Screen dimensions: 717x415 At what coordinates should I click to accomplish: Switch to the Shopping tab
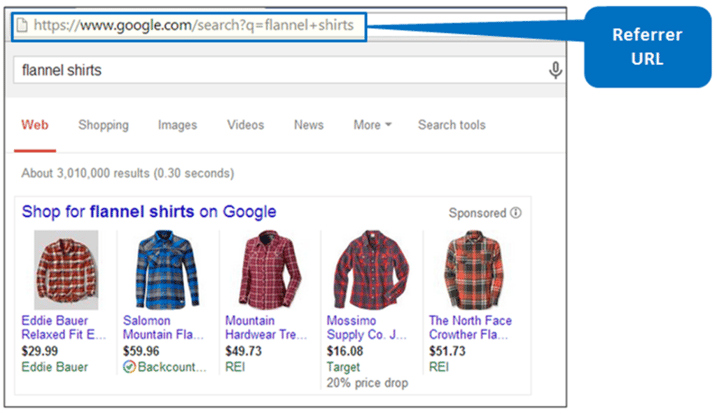pyautogui.click(x=103, y=125)
